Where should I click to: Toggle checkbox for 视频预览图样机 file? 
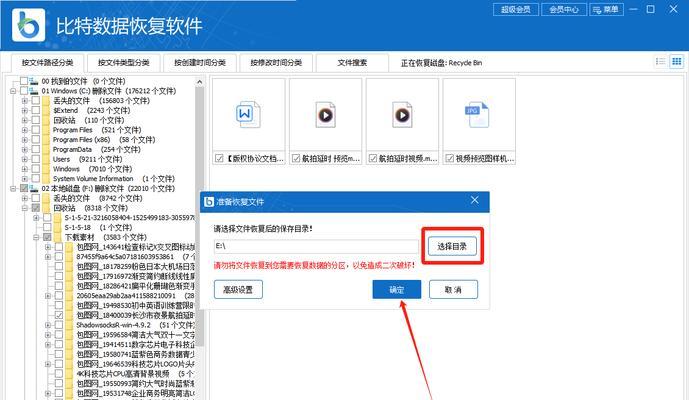(x=450, y=158)
